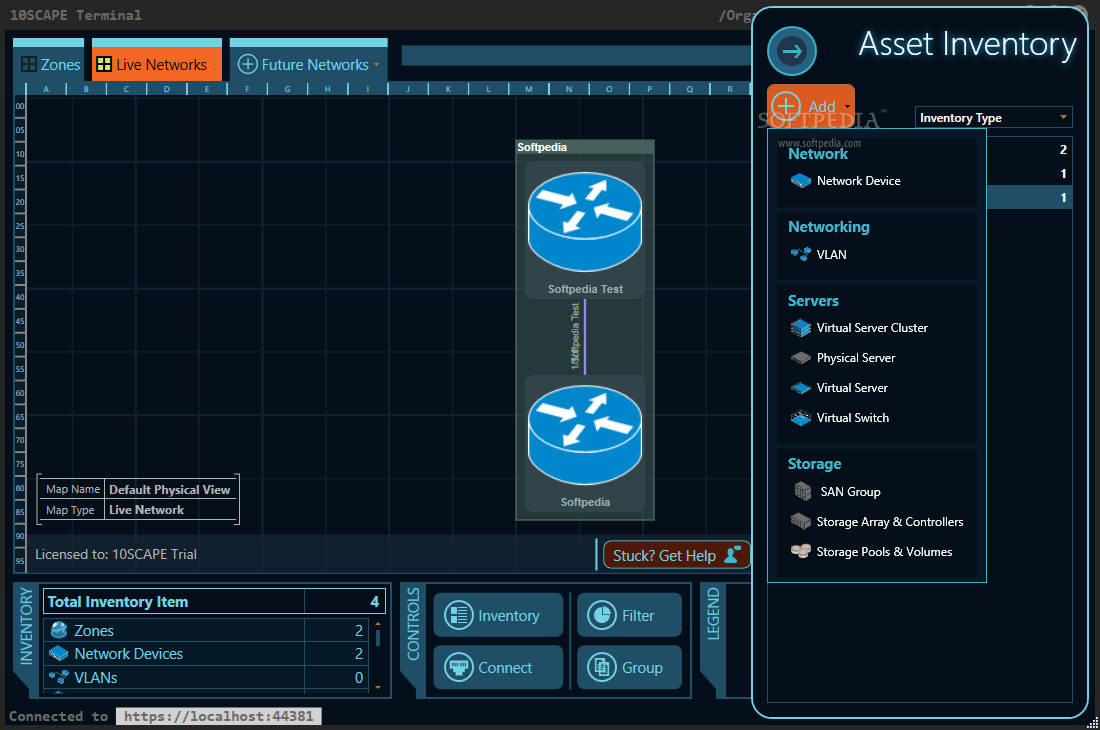The image size is (1100, 730).
Task: Open Inventory from the Controls panel
Action: [498, 616]
